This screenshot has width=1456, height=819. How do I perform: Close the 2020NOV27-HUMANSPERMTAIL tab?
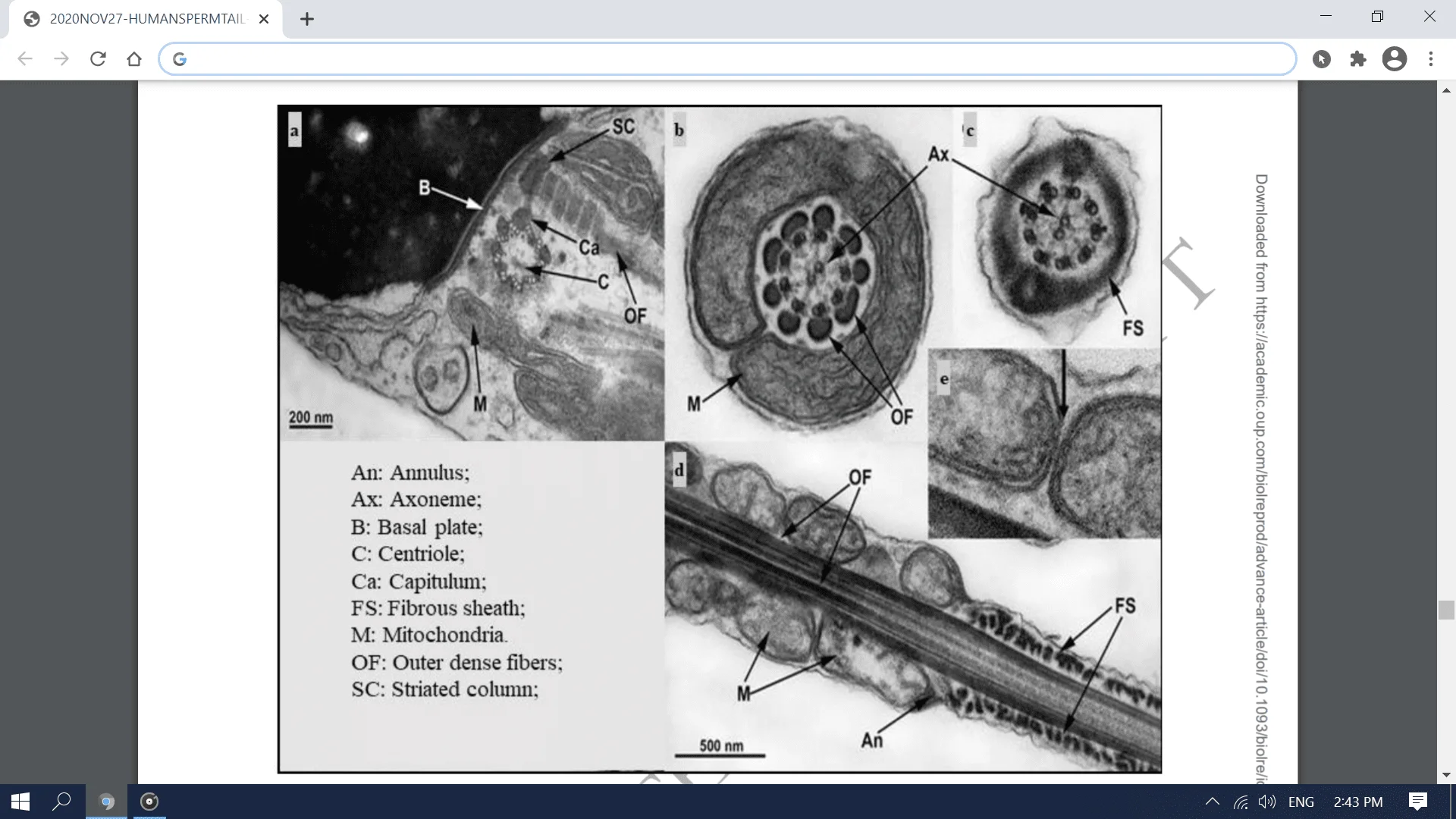point(264,20)
